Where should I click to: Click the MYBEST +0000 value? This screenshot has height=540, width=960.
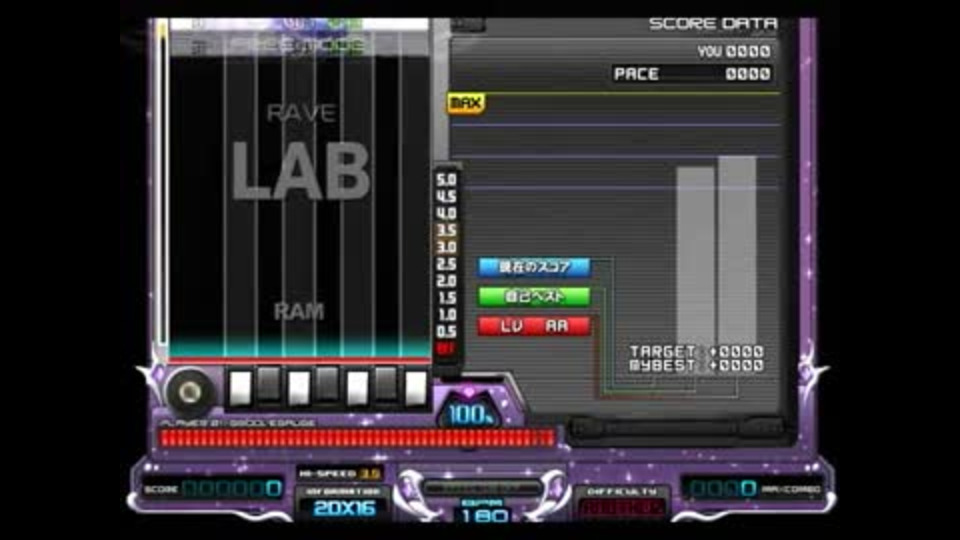(697, 366)
